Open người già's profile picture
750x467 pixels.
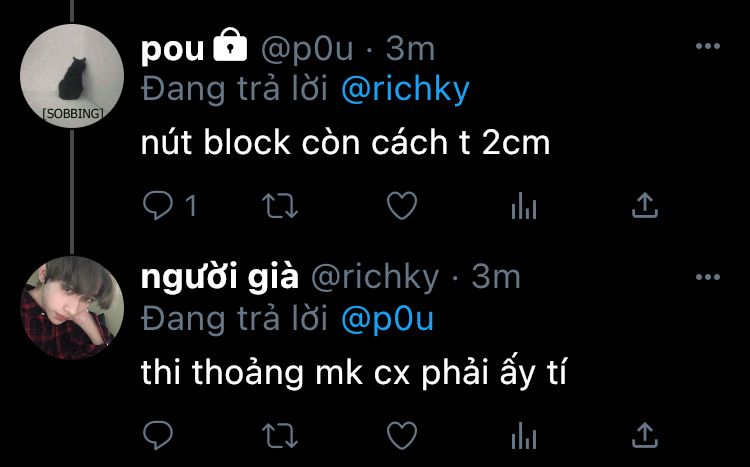72,308
